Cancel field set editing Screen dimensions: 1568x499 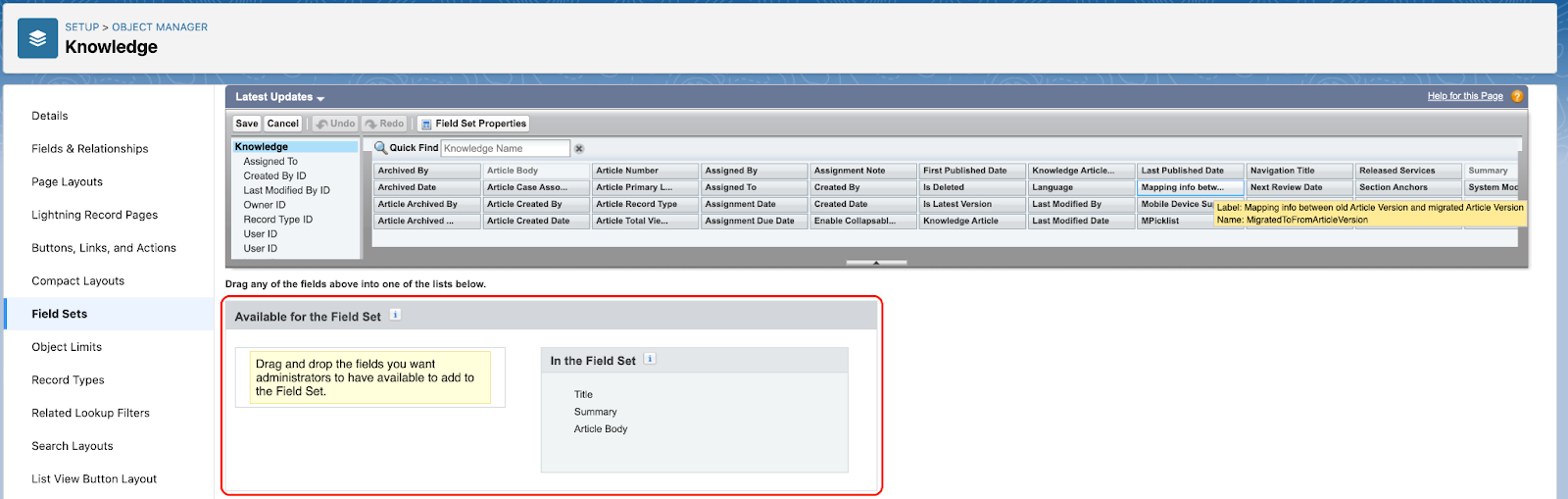(x=283, y=124)
